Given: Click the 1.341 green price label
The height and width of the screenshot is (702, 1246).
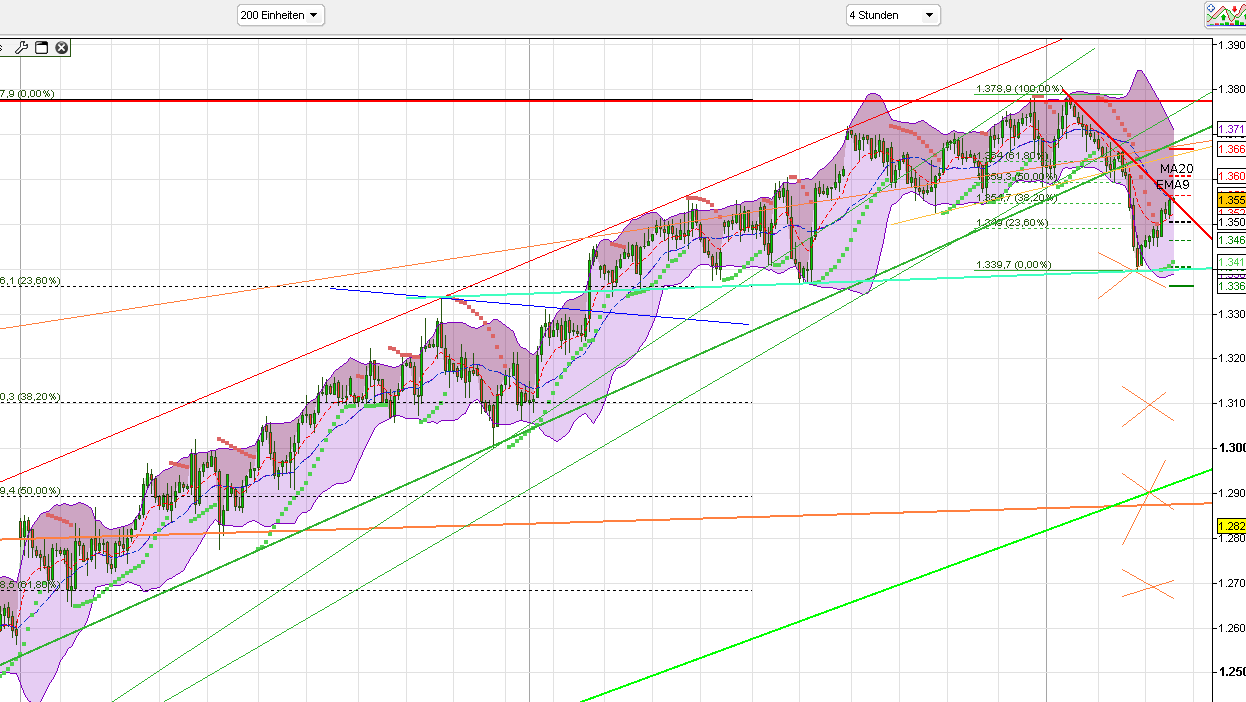Looking at the screenshot, I should point(1231,263).
